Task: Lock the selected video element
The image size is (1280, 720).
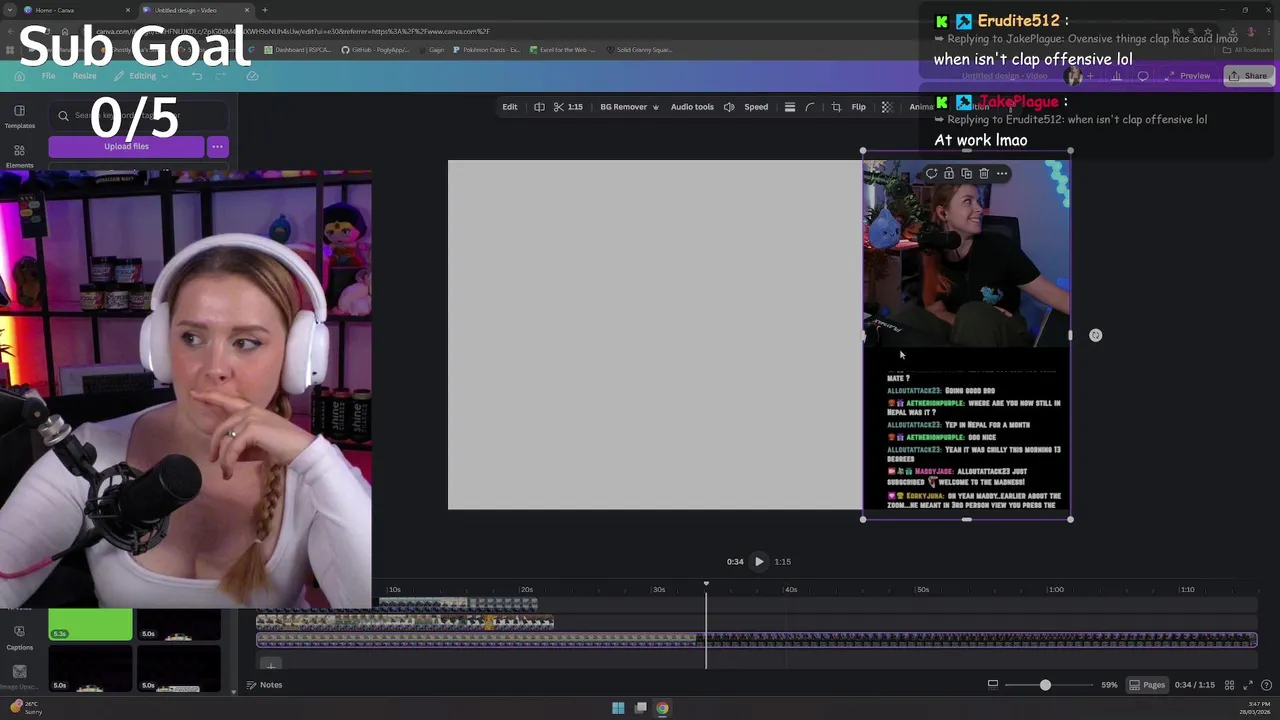Action: pyautogui.click(x=949, y=173)
